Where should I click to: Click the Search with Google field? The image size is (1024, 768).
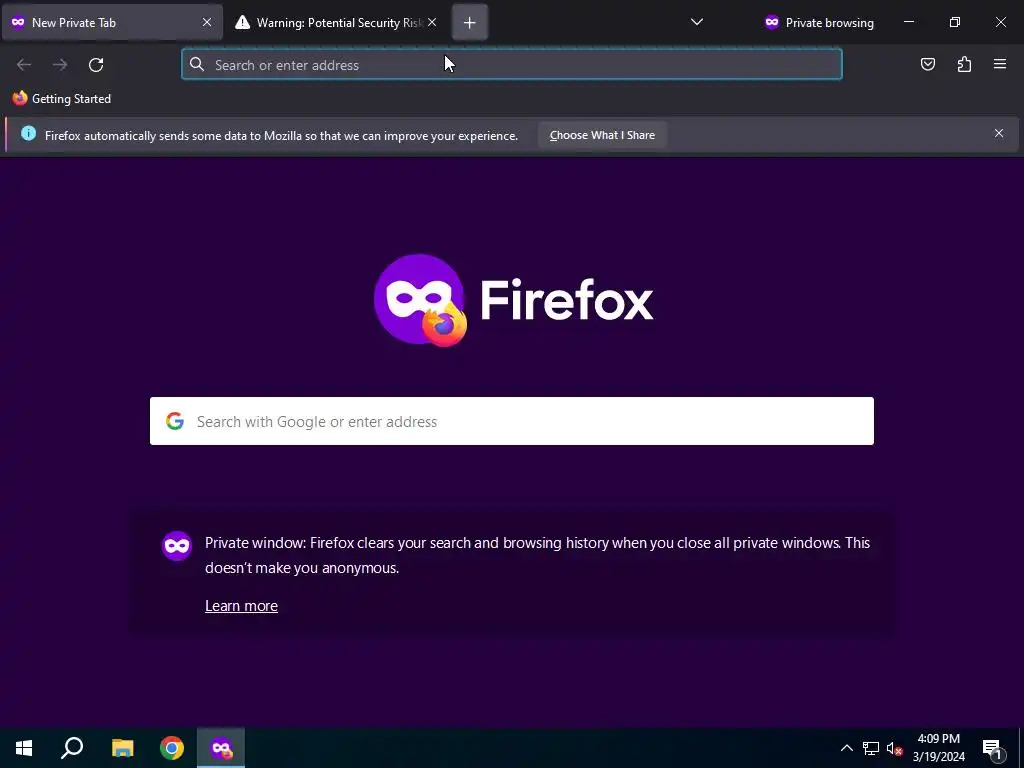512,421
